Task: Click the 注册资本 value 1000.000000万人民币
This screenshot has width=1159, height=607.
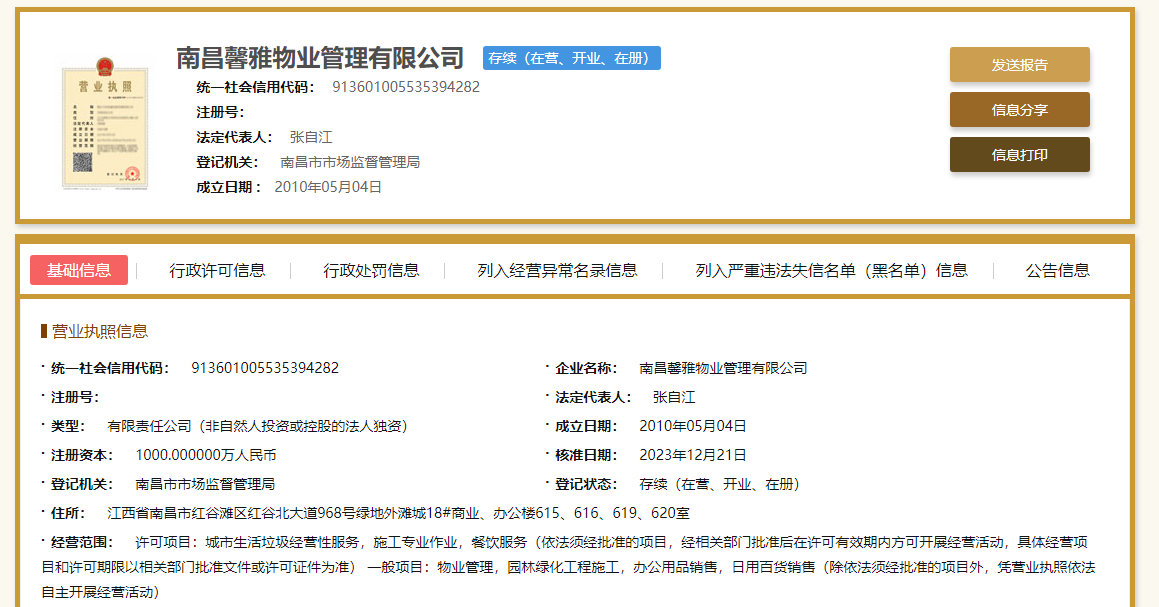Action: [206, 455]
